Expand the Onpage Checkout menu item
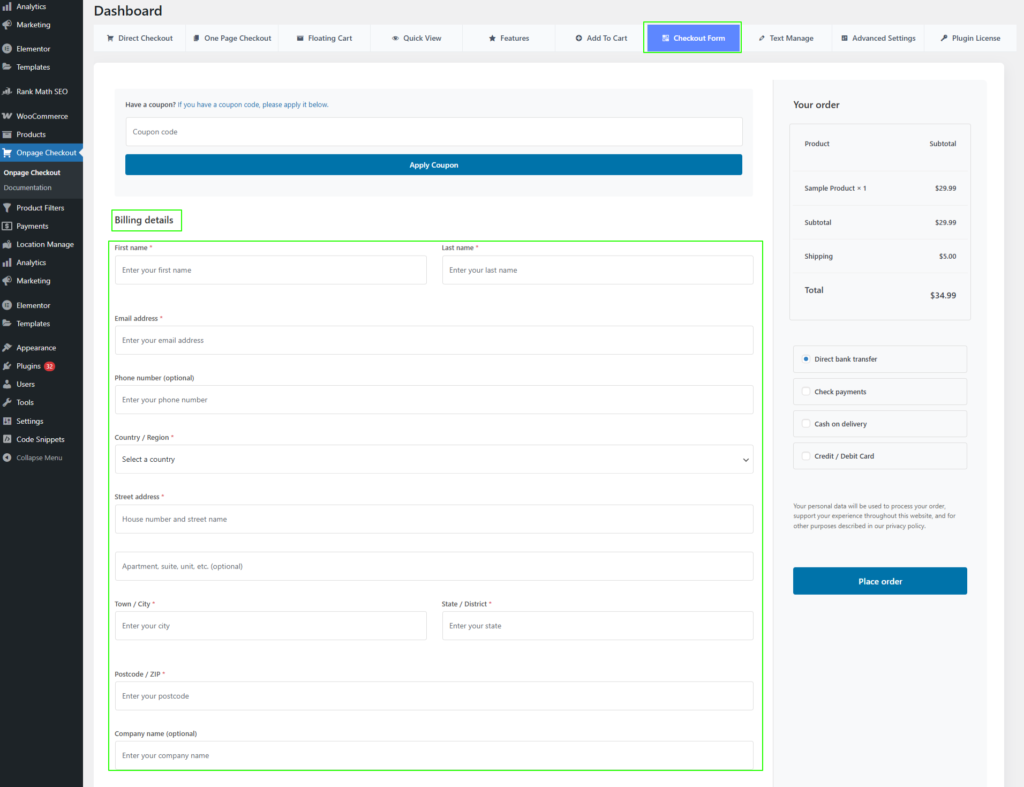The height and width of the screenshot is (787, 1024). pos(45,153)
